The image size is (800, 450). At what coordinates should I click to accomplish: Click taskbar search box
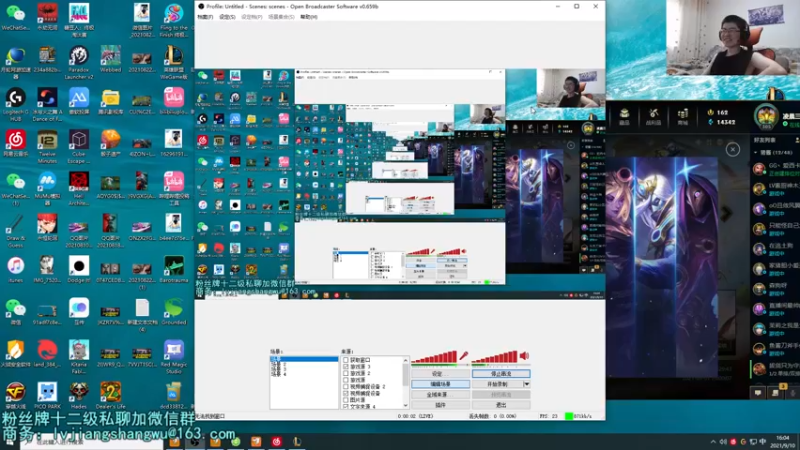tap(92, 442)
